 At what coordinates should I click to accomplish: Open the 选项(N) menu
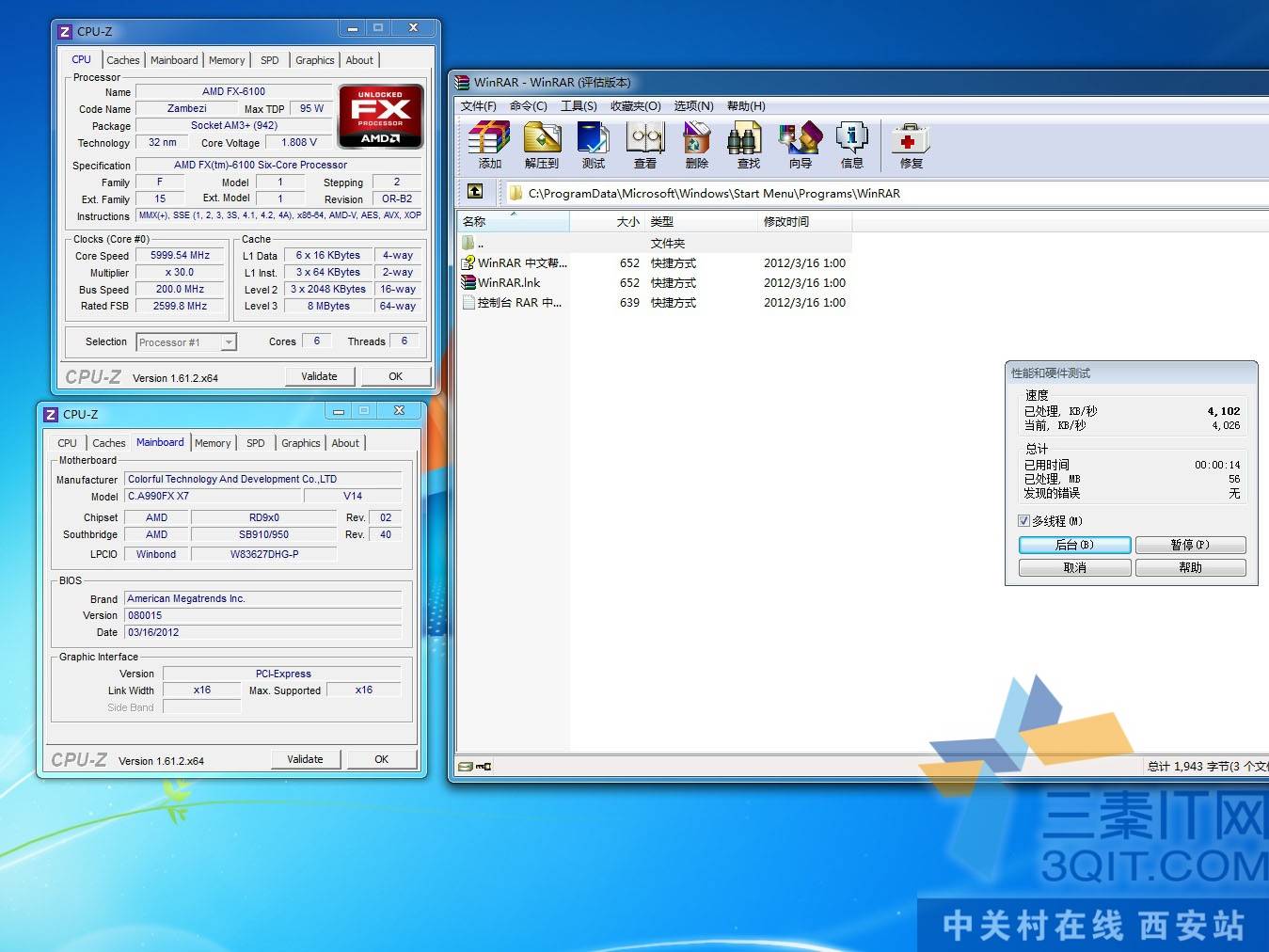coord(693,106)
